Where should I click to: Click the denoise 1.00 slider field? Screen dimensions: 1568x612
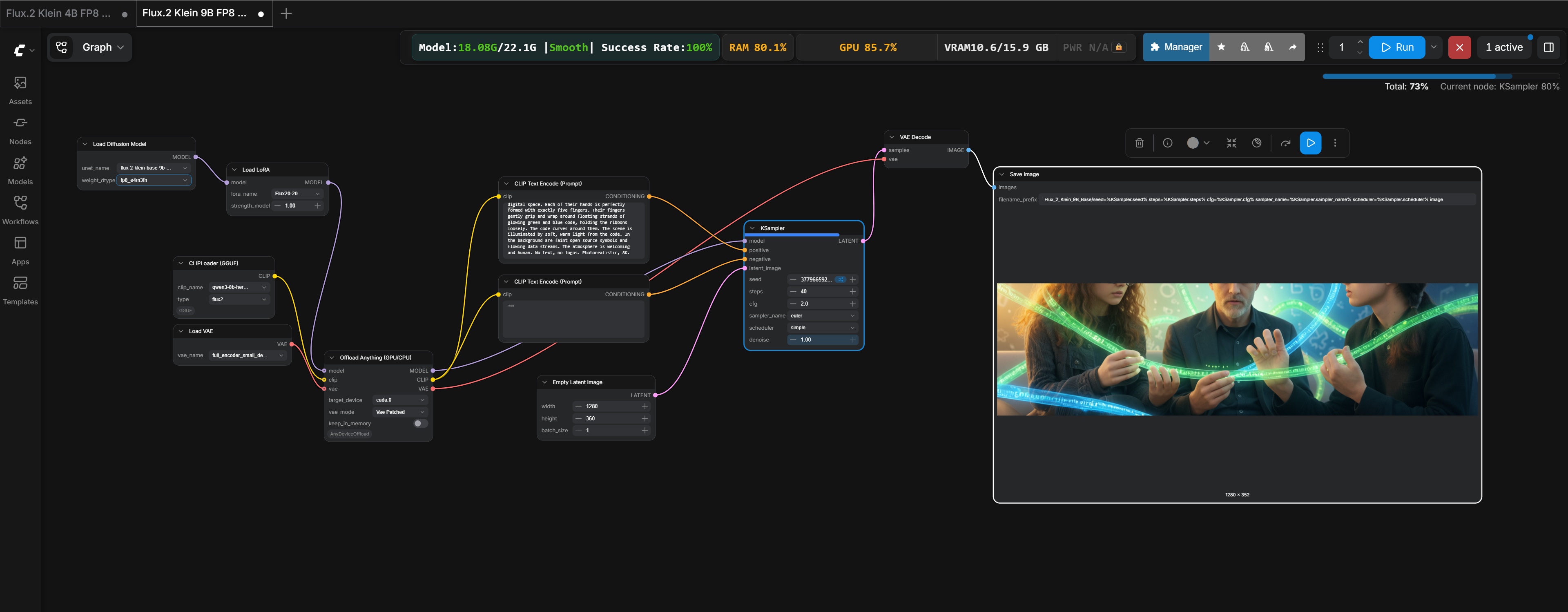[822, 340]
